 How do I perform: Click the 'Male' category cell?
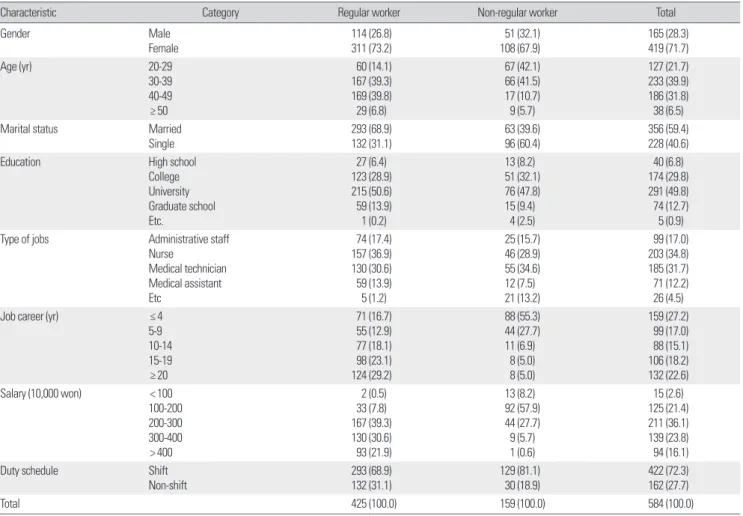159,33
